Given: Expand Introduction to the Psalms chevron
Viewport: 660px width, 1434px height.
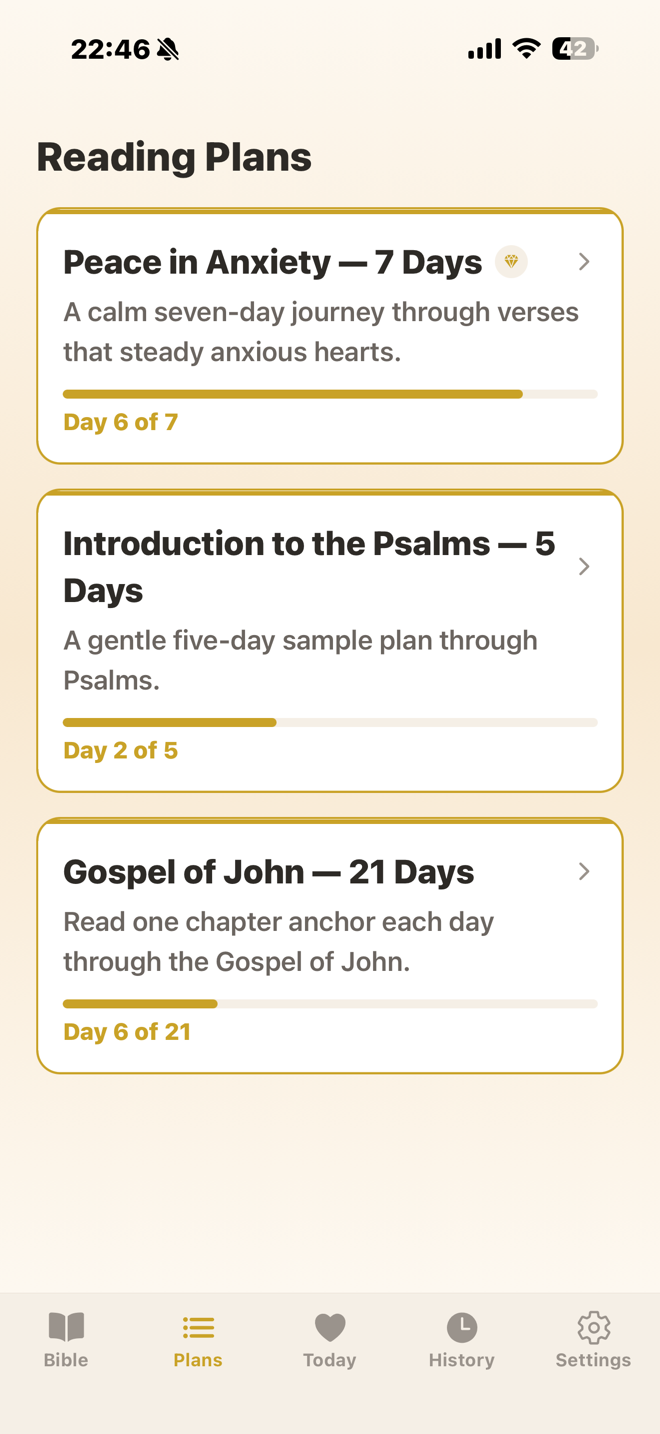Looking at the screenshot, I should pyautogui.click(x=584, y=567).
